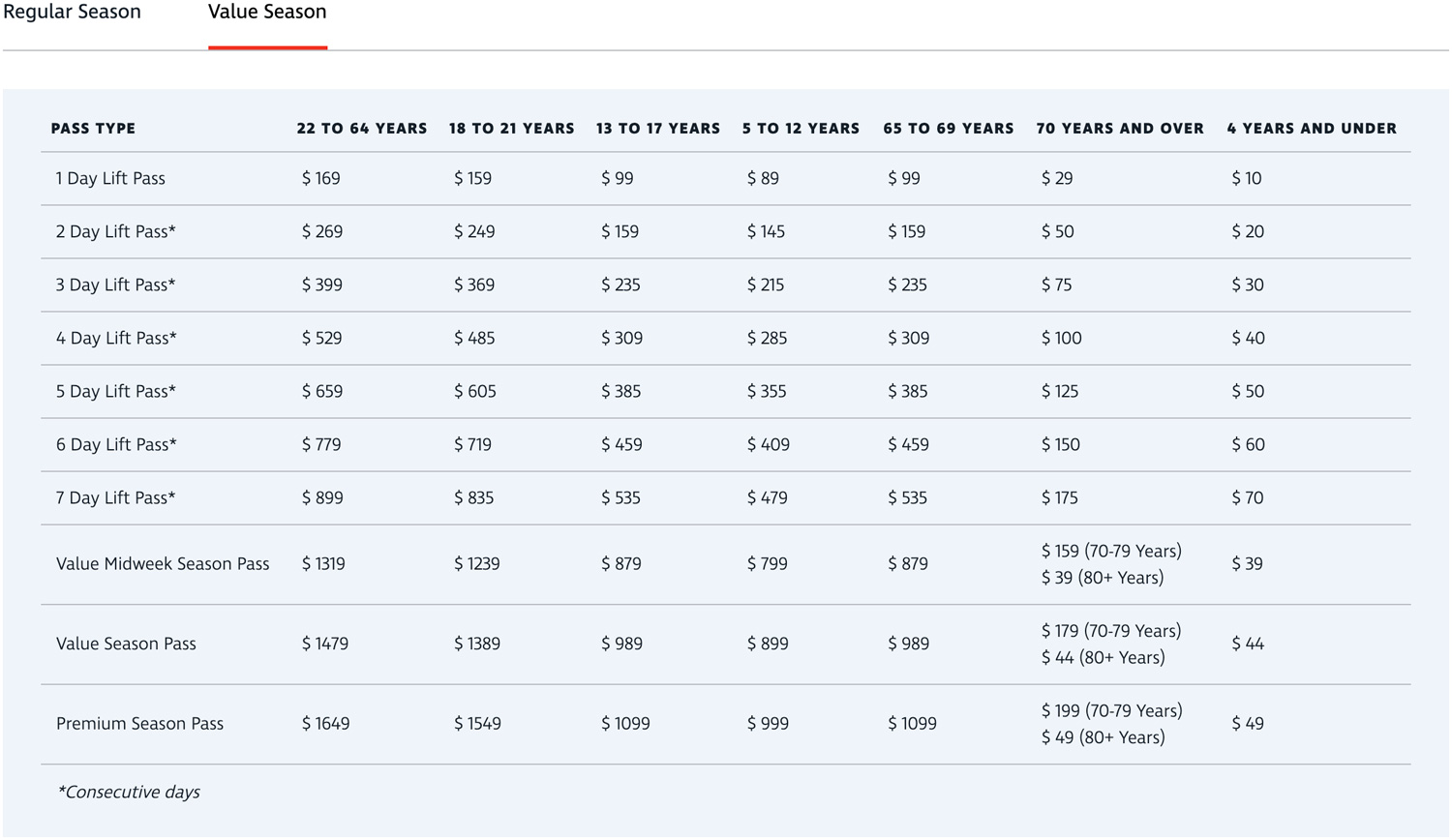Click the $ 60 price cell
Viewport: 1452px width, 840px height.
click(1249, 445)
